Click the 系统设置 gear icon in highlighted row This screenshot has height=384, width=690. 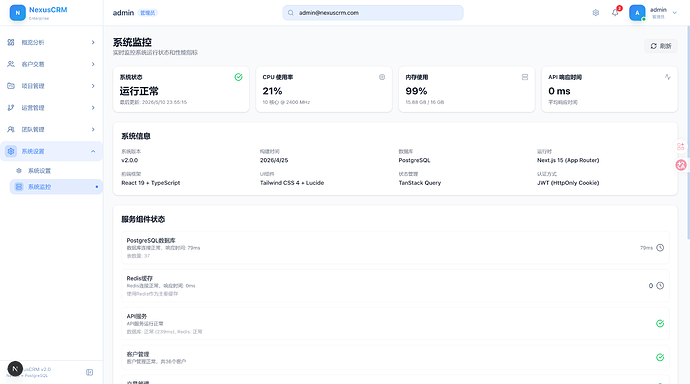[x=11, y=151]
